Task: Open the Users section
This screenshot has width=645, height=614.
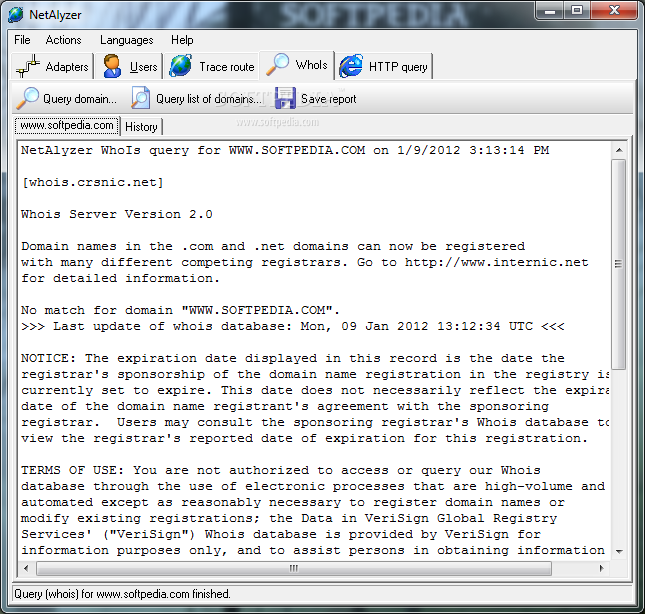Action: click(129, 66)
